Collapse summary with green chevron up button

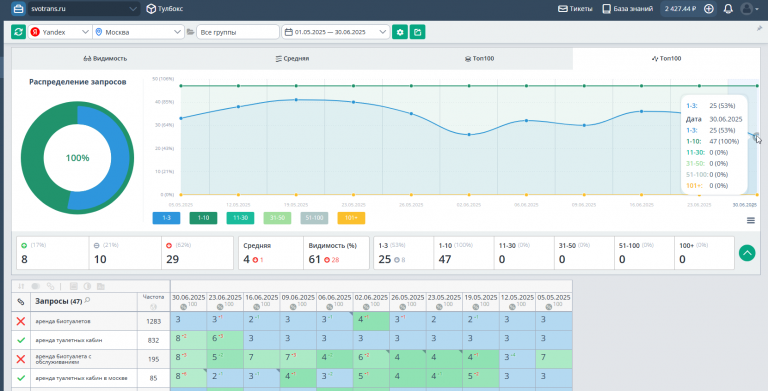click(x=747, y=253)
